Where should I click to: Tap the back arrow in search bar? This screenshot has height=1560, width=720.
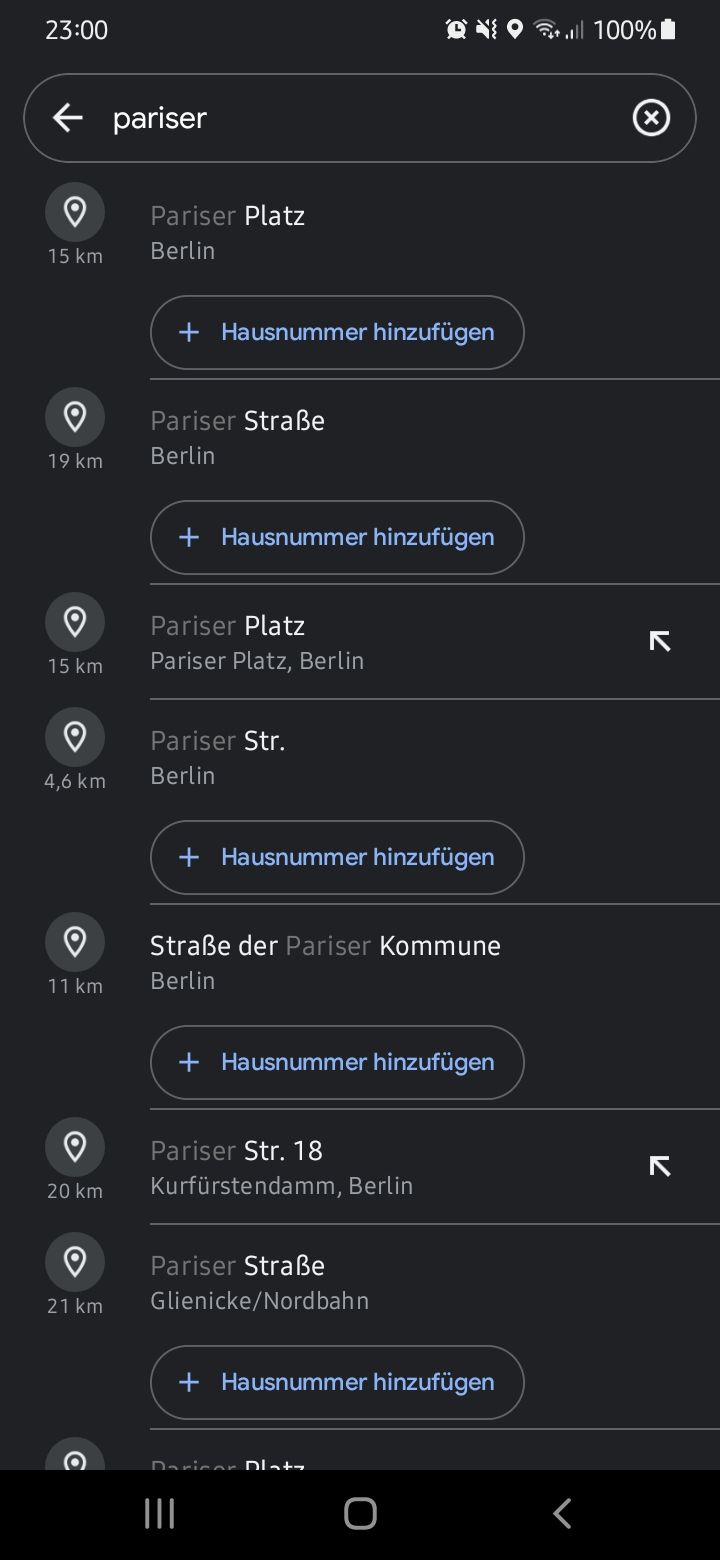click(x=67, y=118)
